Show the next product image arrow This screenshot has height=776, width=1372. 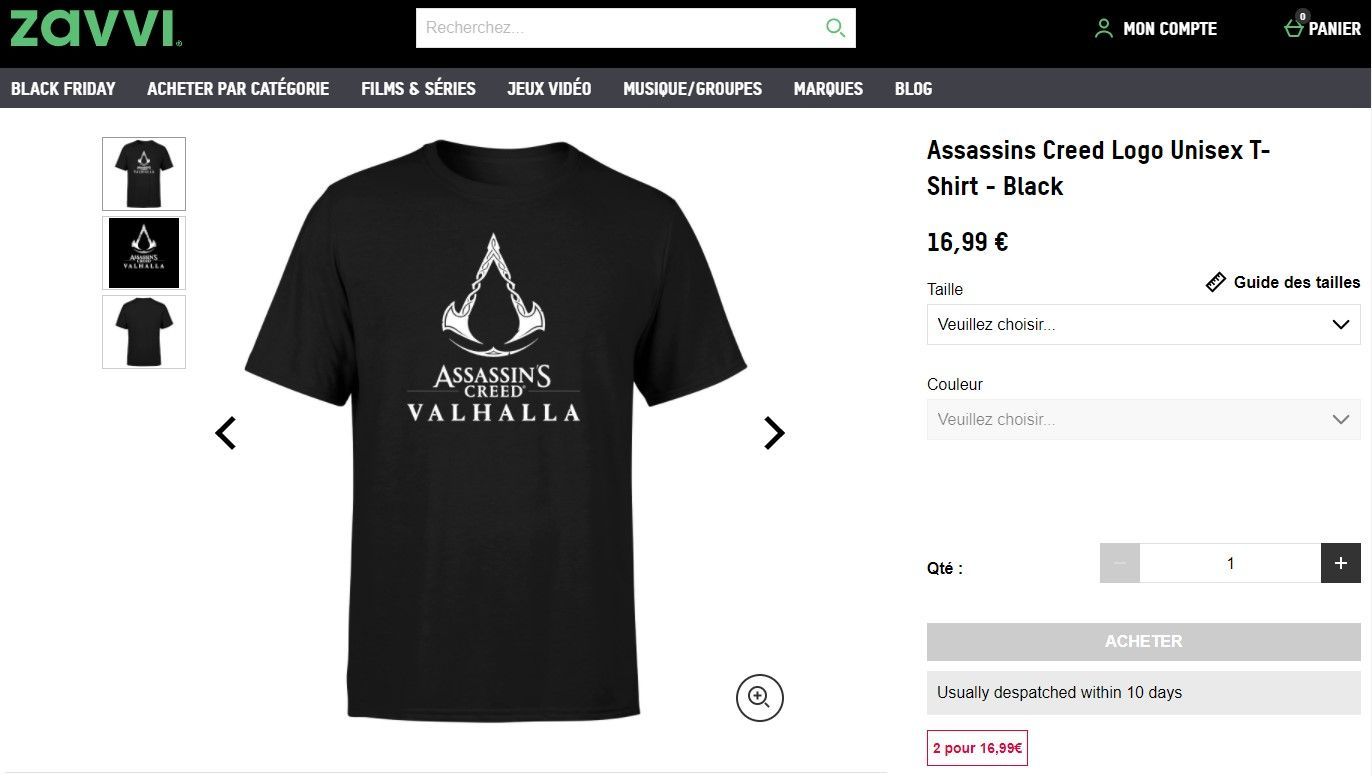[774, 433]
